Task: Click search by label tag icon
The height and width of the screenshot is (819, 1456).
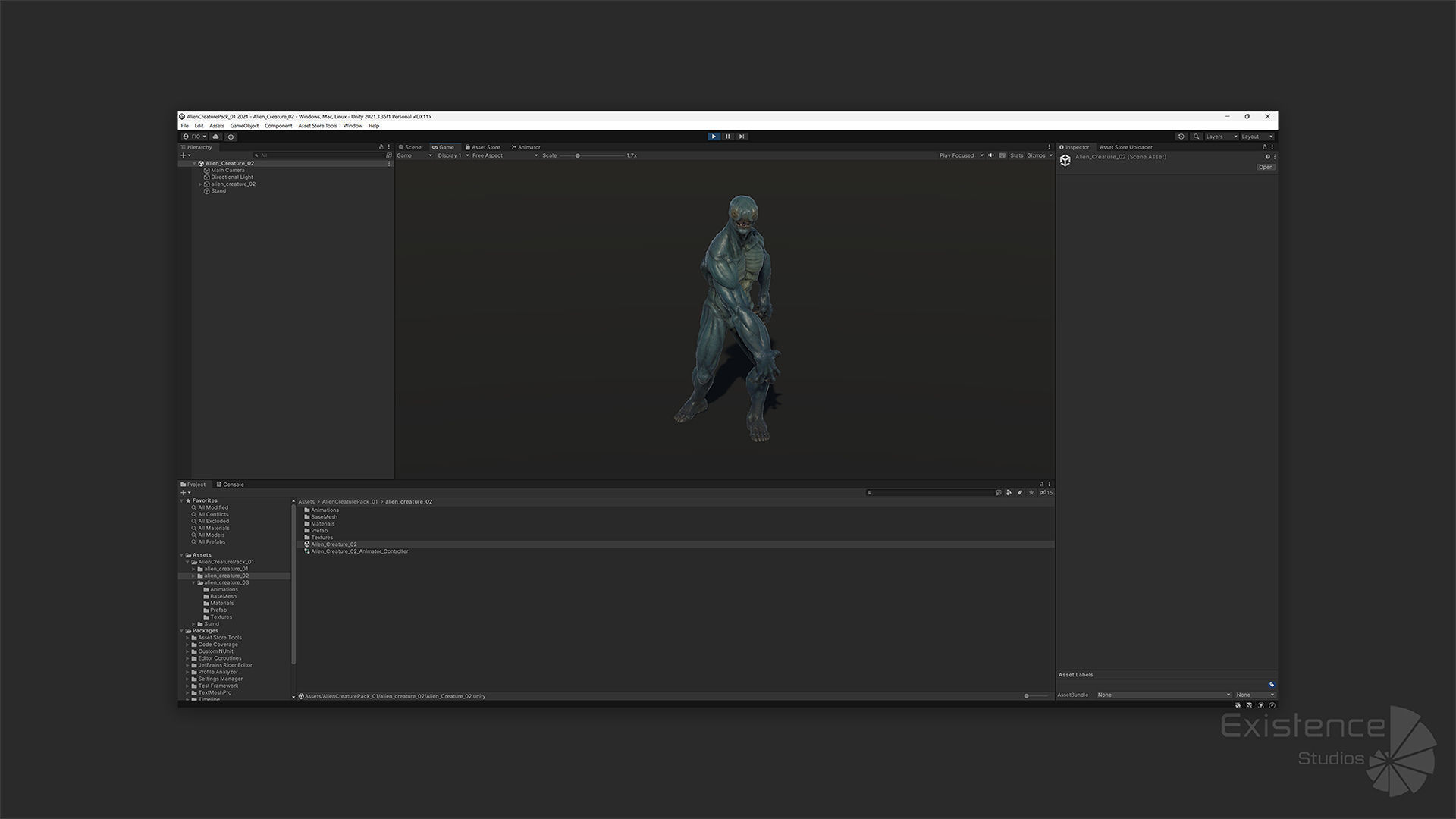Action: [x=1020, y=493]
